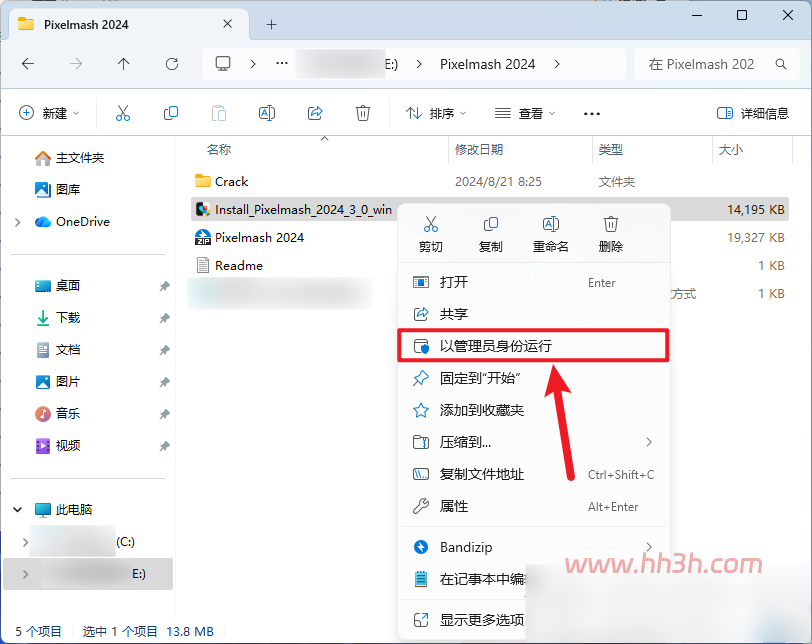Viewport: 812px width, 644px height.
Task: Collapse the 此电脑 tree node
Action: point(18,509)
